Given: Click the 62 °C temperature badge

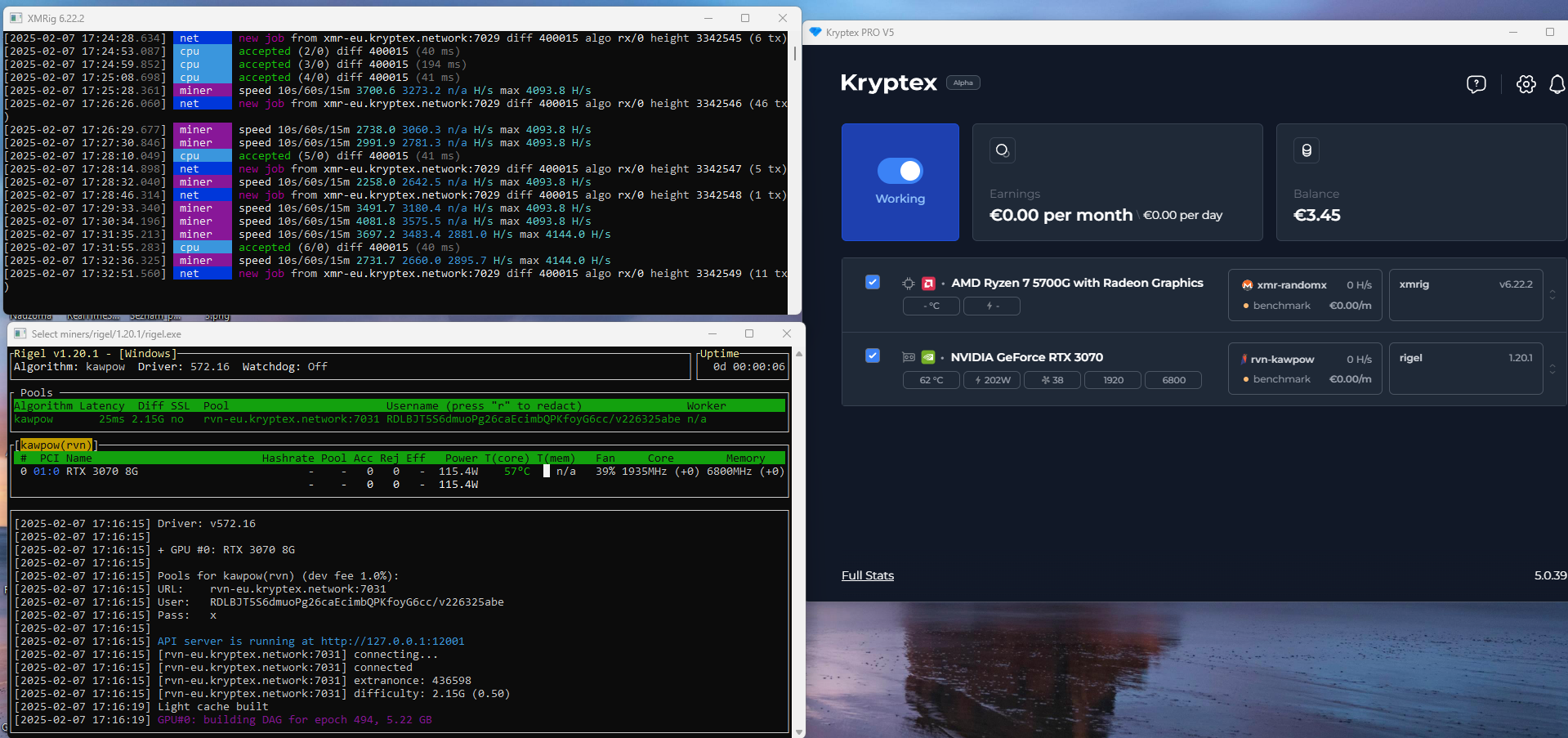Looking at the screenshot, I should coord(931,380).
